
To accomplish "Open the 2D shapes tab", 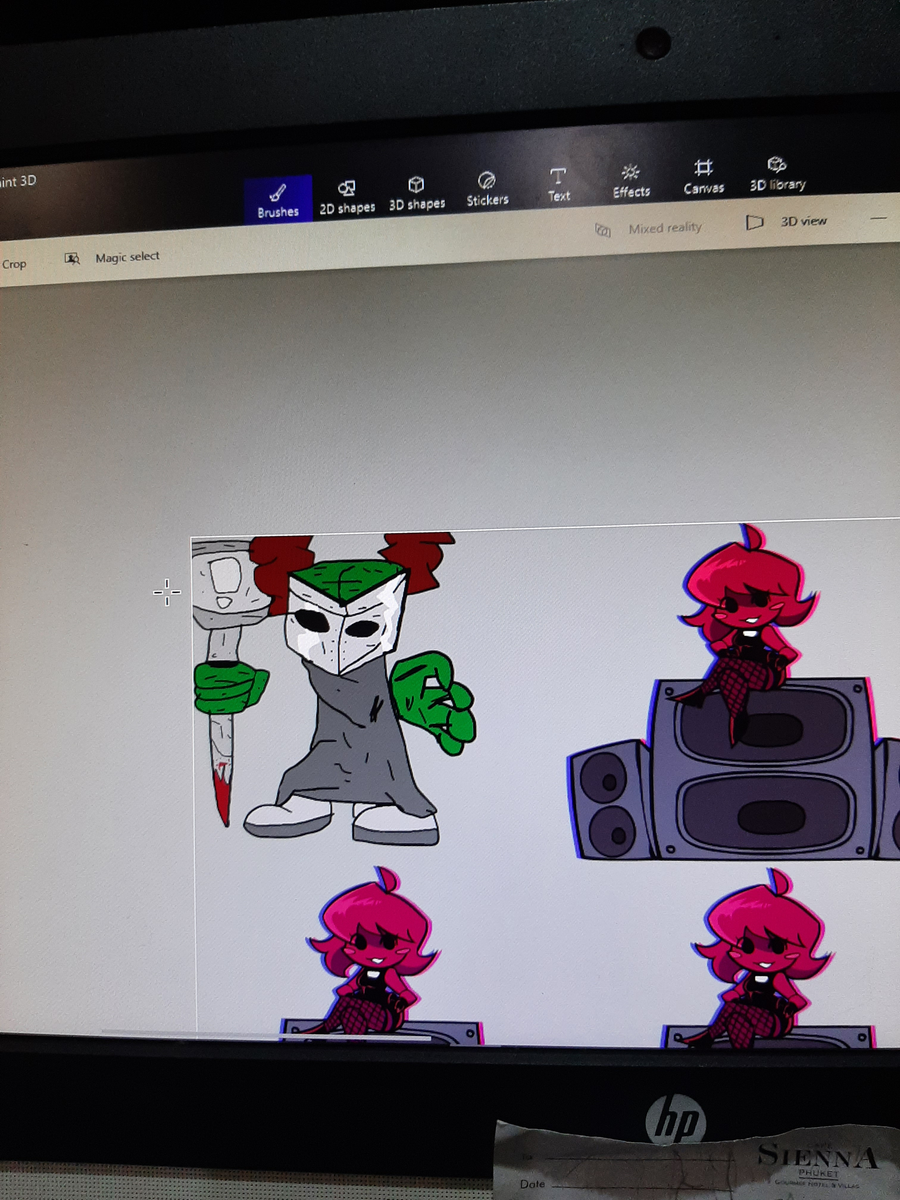I will (347, 197).
